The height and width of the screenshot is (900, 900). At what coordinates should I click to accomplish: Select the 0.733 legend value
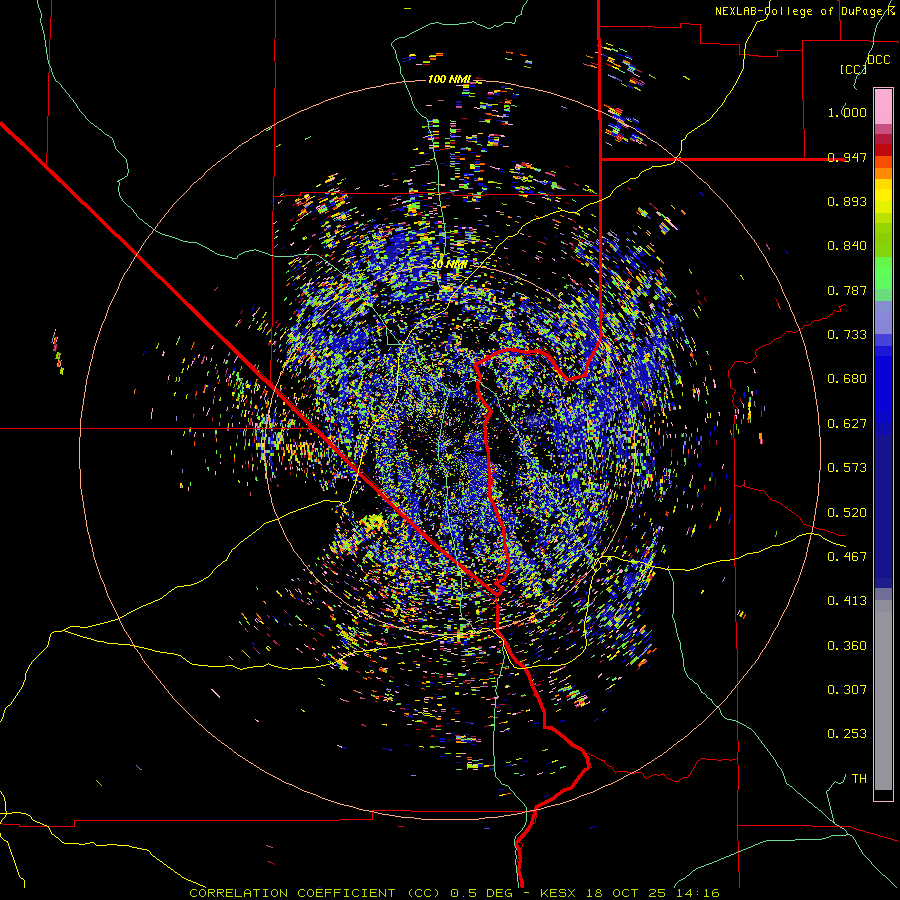(847, 335)
